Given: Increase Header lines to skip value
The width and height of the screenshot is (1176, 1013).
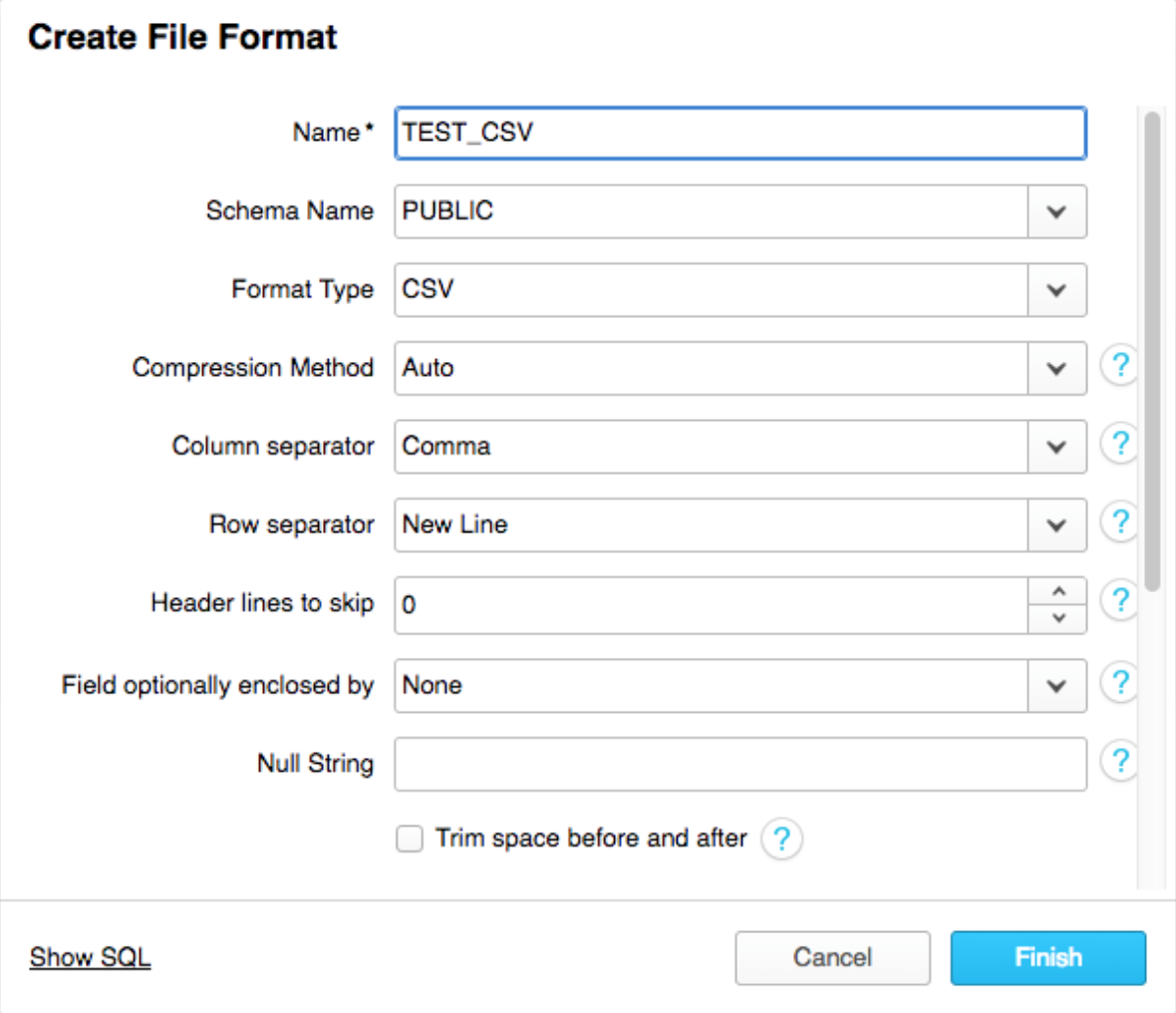Looking at the screenshot, I should click(1058, 592).
